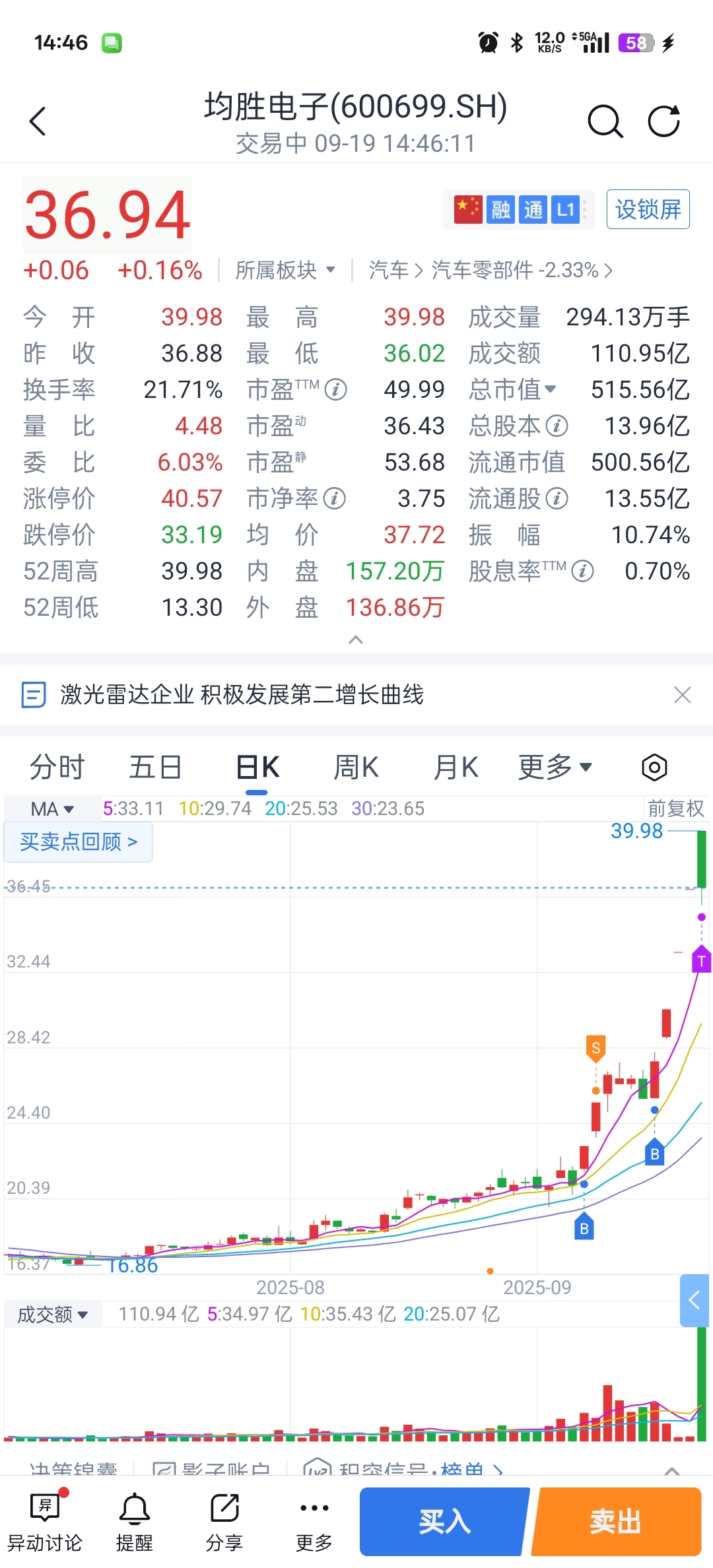The image size is (713, 1568).
Task: Tap the 通 Stock Connect badge
Action: coord(533,210)
